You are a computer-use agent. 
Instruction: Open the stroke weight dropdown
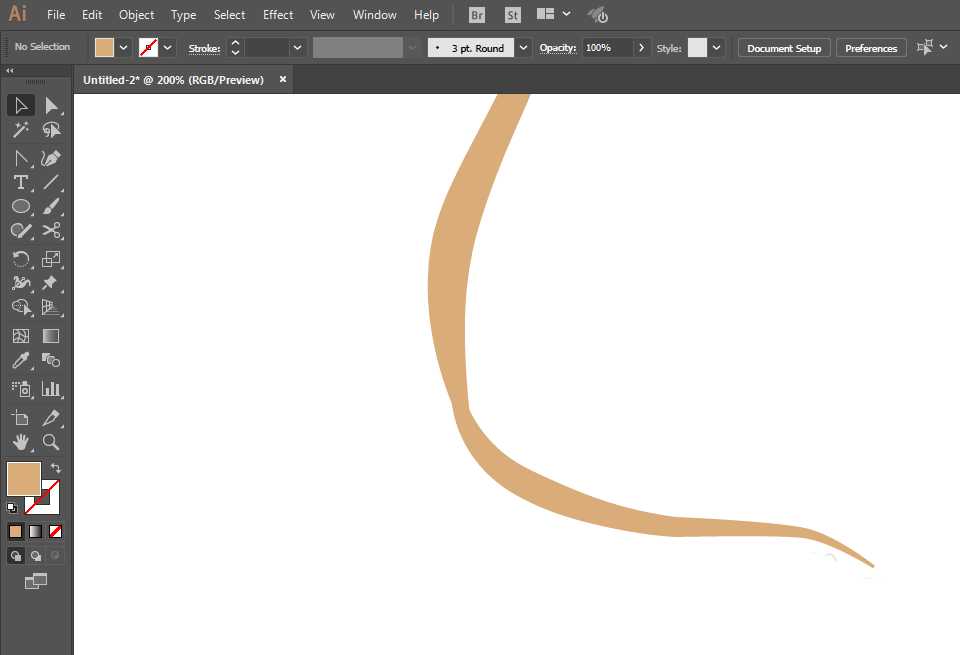coord(297,48)
